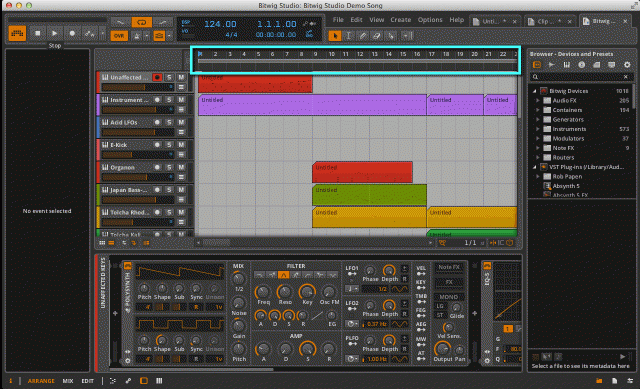Select the red clip on Organon track
The image size is (640, 389).
(362, 172)
